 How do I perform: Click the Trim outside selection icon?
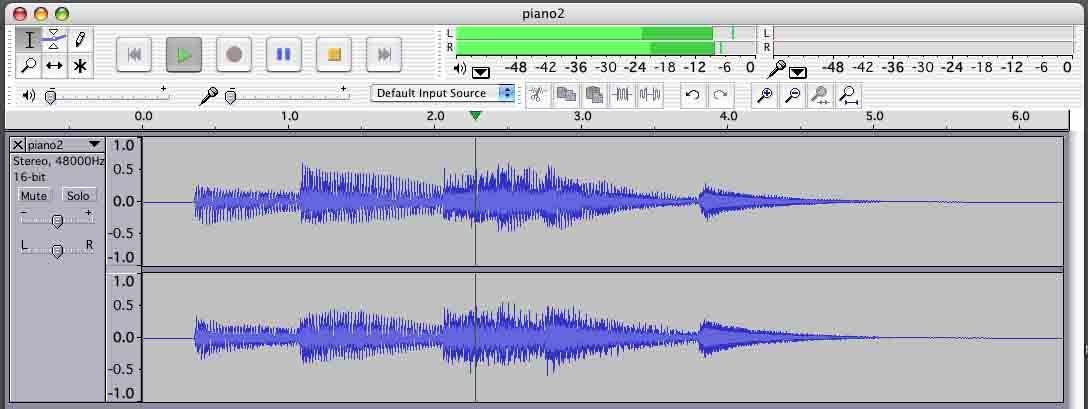[622, 95]
